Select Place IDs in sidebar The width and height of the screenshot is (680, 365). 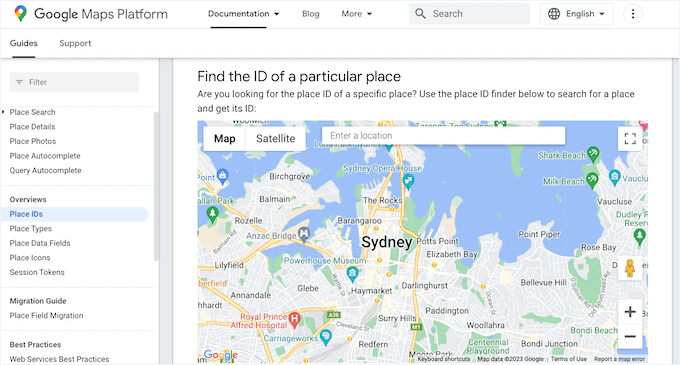click(75, 214)
